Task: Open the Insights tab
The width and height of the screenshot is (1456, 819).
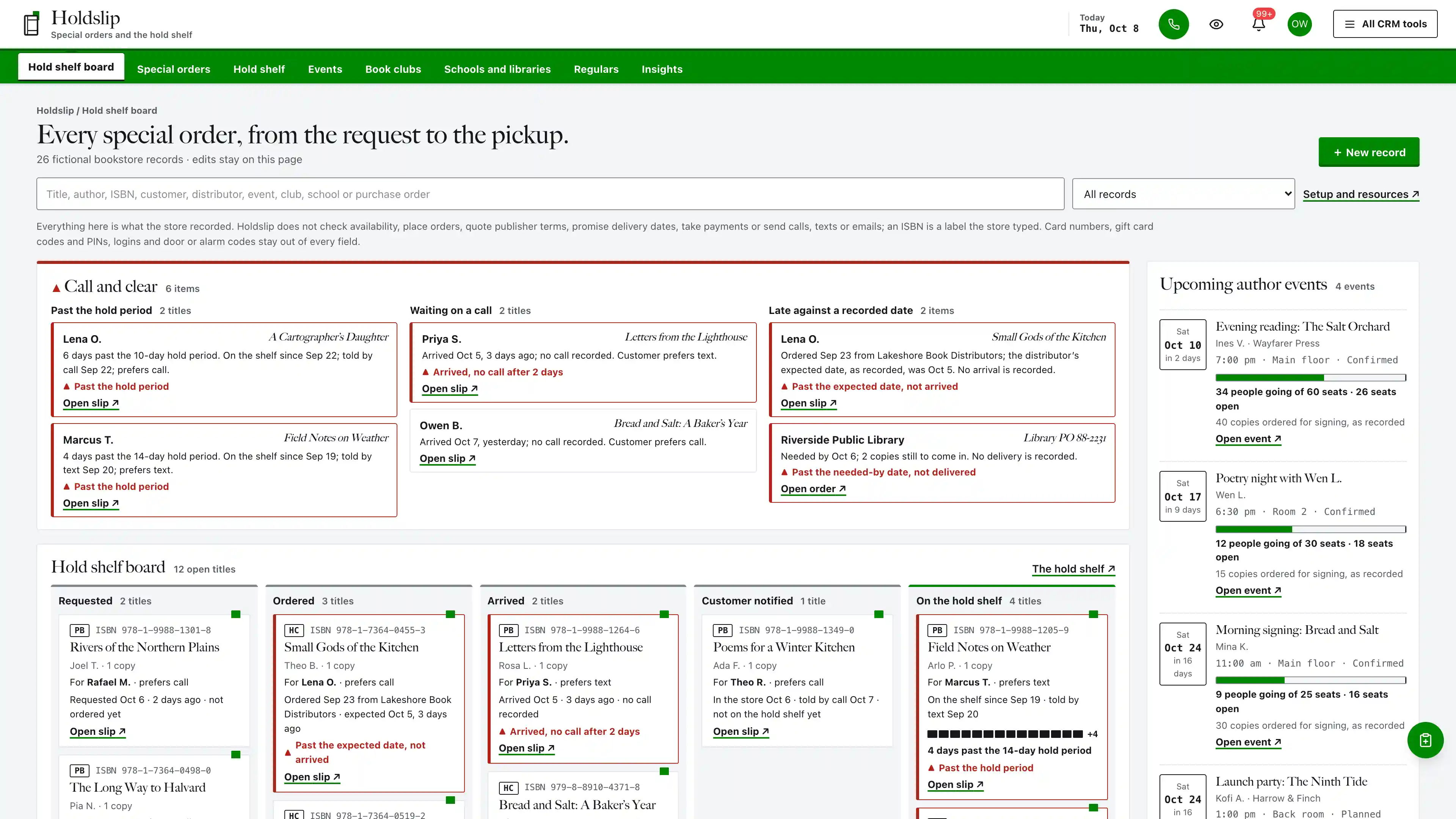Action: pos(662,69)
